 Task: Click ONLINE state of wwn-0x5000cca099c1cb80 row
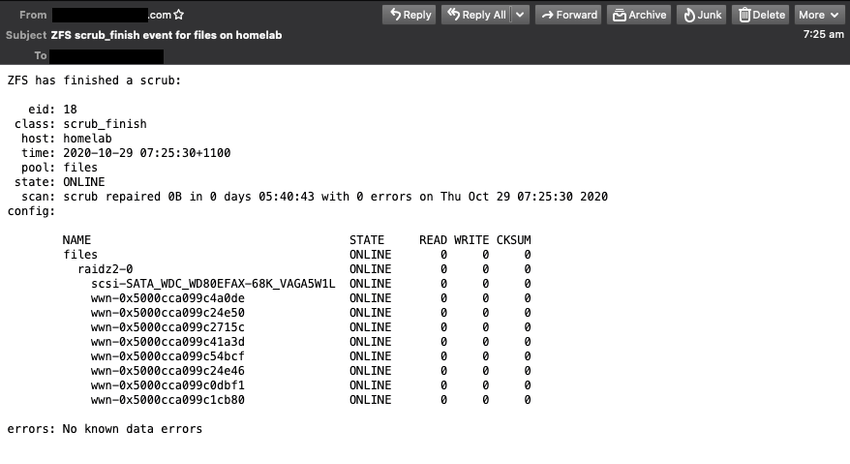point(370,400)
